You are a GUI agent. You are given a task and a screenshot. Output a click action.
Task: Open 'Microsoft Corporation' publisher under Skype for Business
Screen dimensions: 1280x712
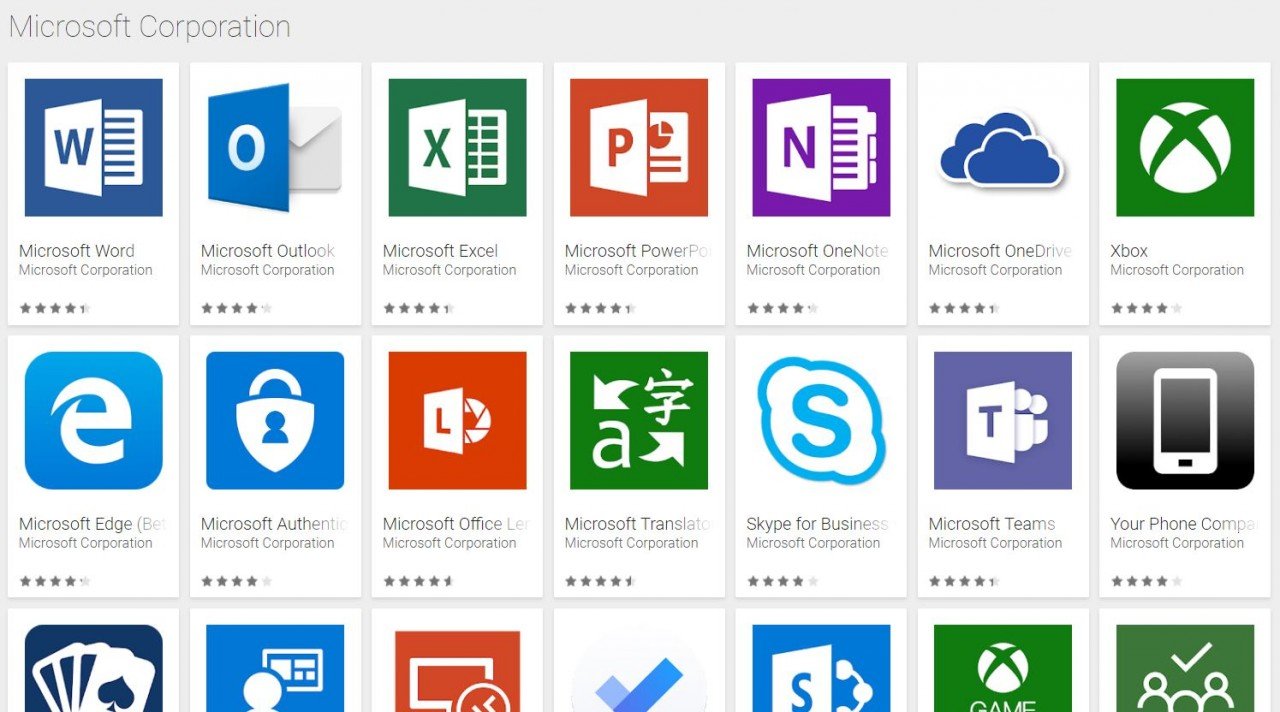[814, 543]
